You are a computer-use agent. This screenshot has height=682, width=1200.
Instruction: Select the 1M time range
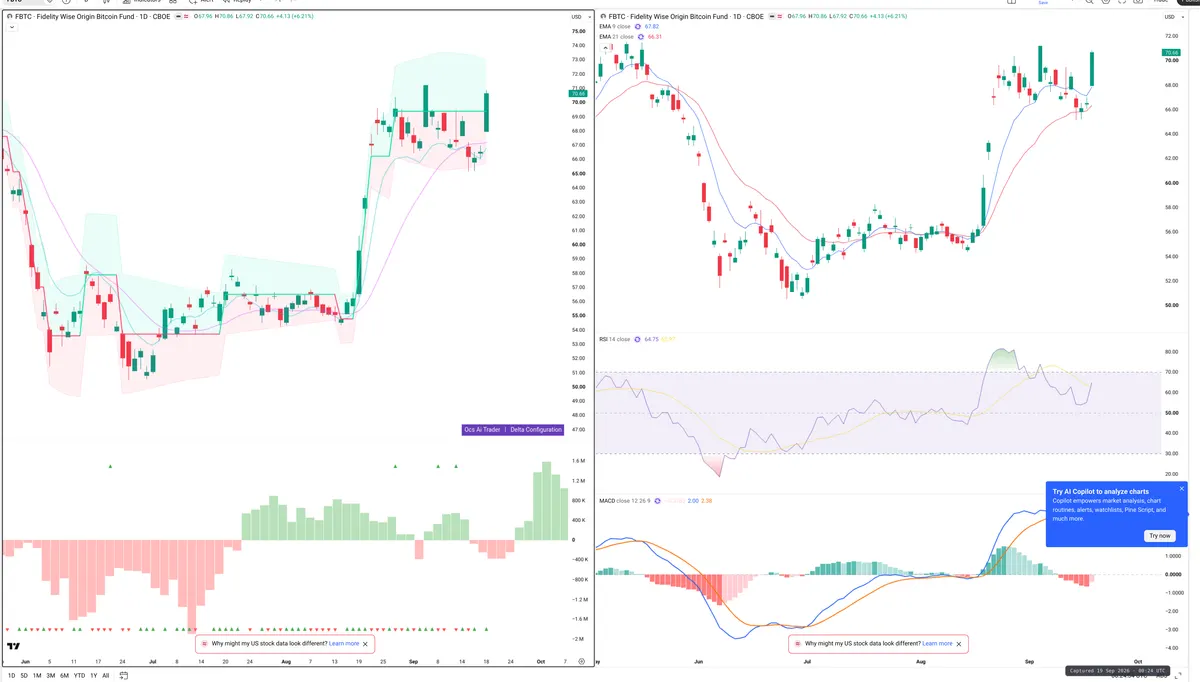pyautogui.click(x=37, y=675)
